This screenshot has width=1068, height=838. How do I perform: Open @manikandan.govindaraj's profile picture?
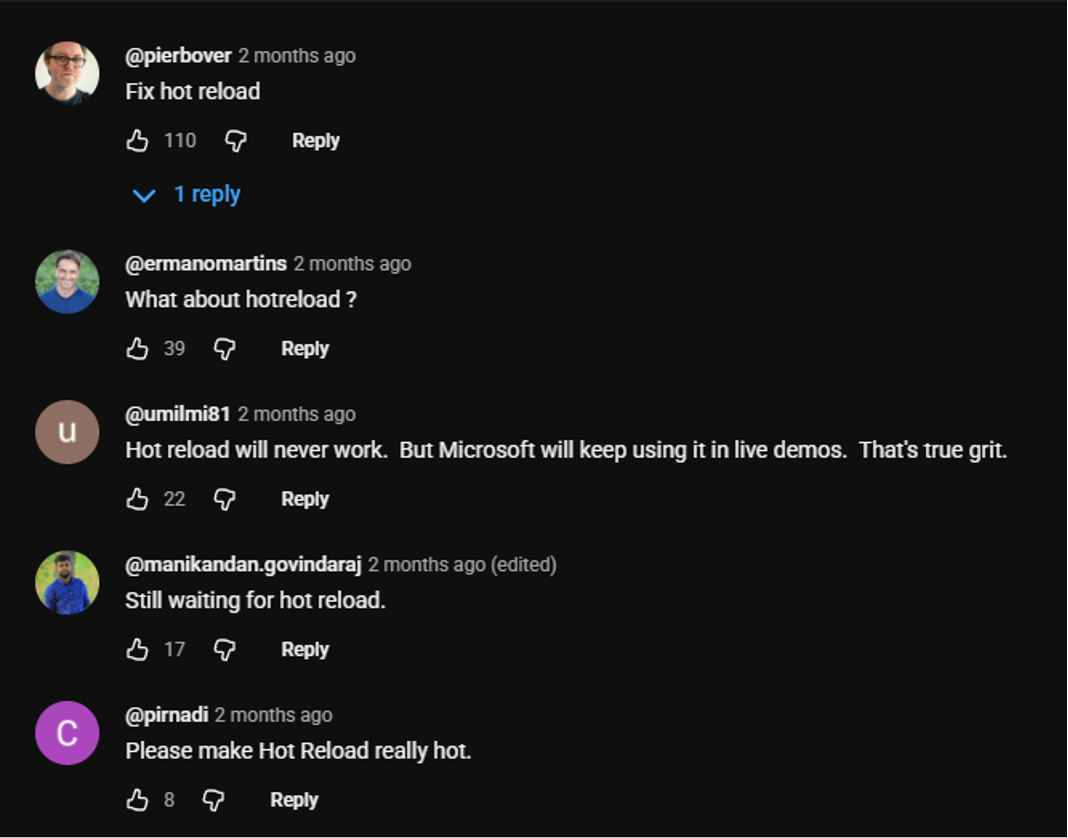coord(67,581)
